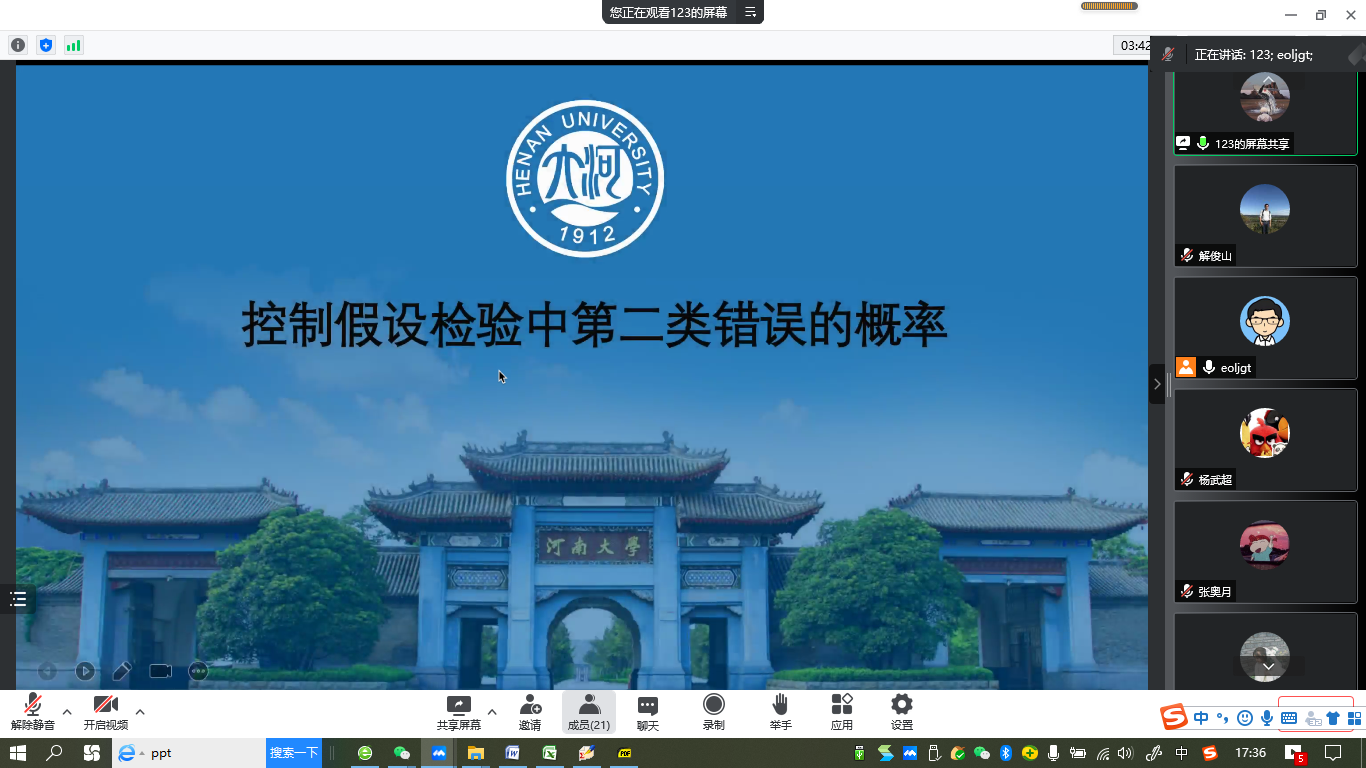Toggle the 成员(21) members panel
Screen dimensions: 1366x768
[589, 712]
